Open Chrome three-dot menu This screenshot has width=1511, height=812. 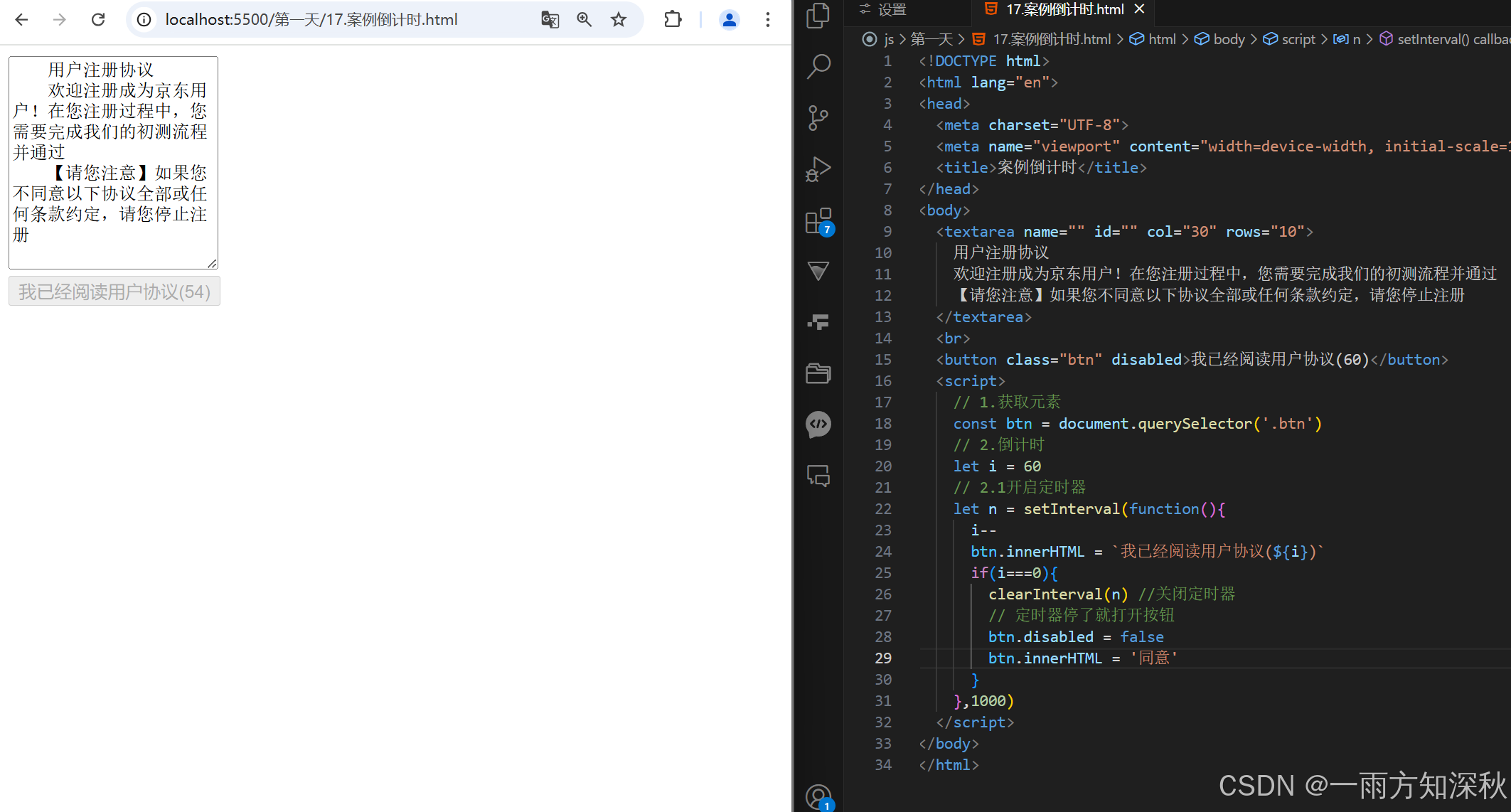pos(768,20)
